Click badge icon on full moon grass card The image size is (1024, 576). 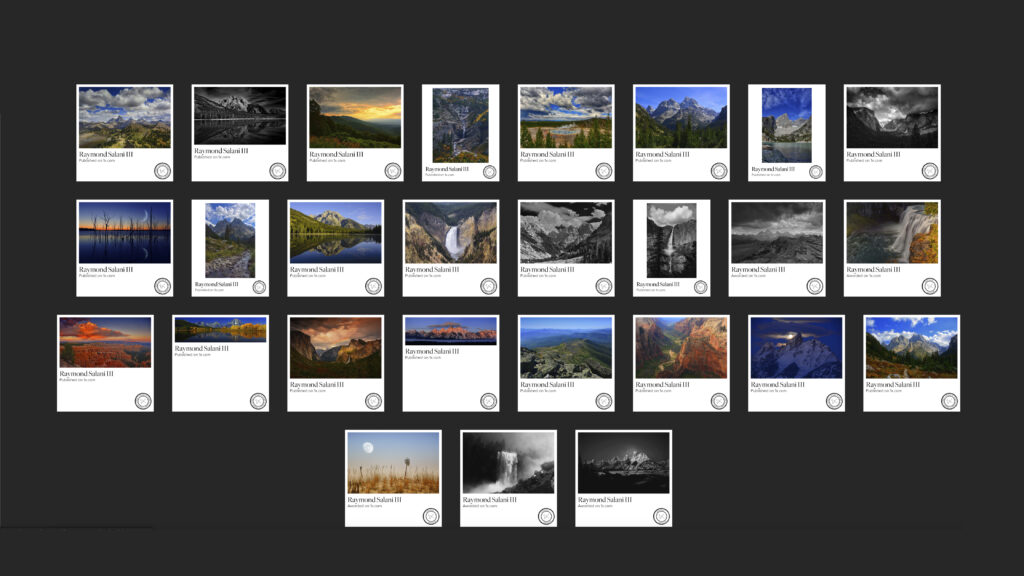point(431,516)
